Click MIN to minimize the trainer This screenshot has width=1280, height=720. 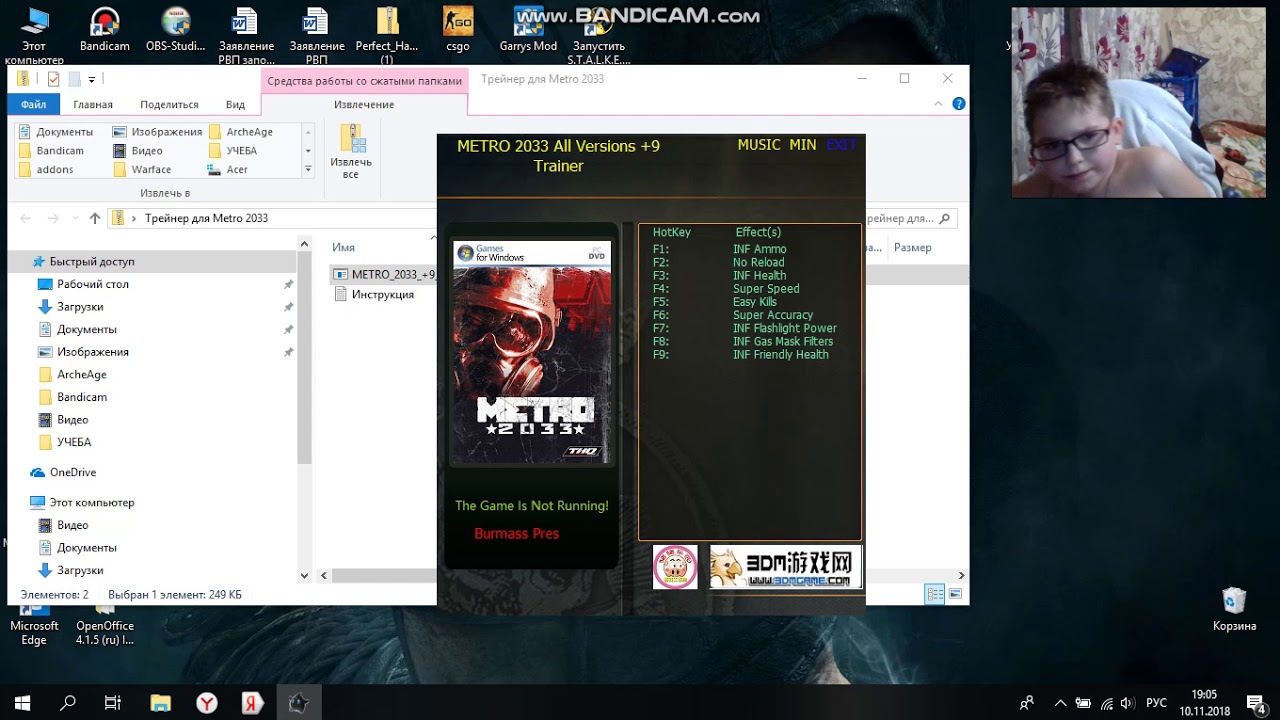pyautogui.click(x=803, y=145)
